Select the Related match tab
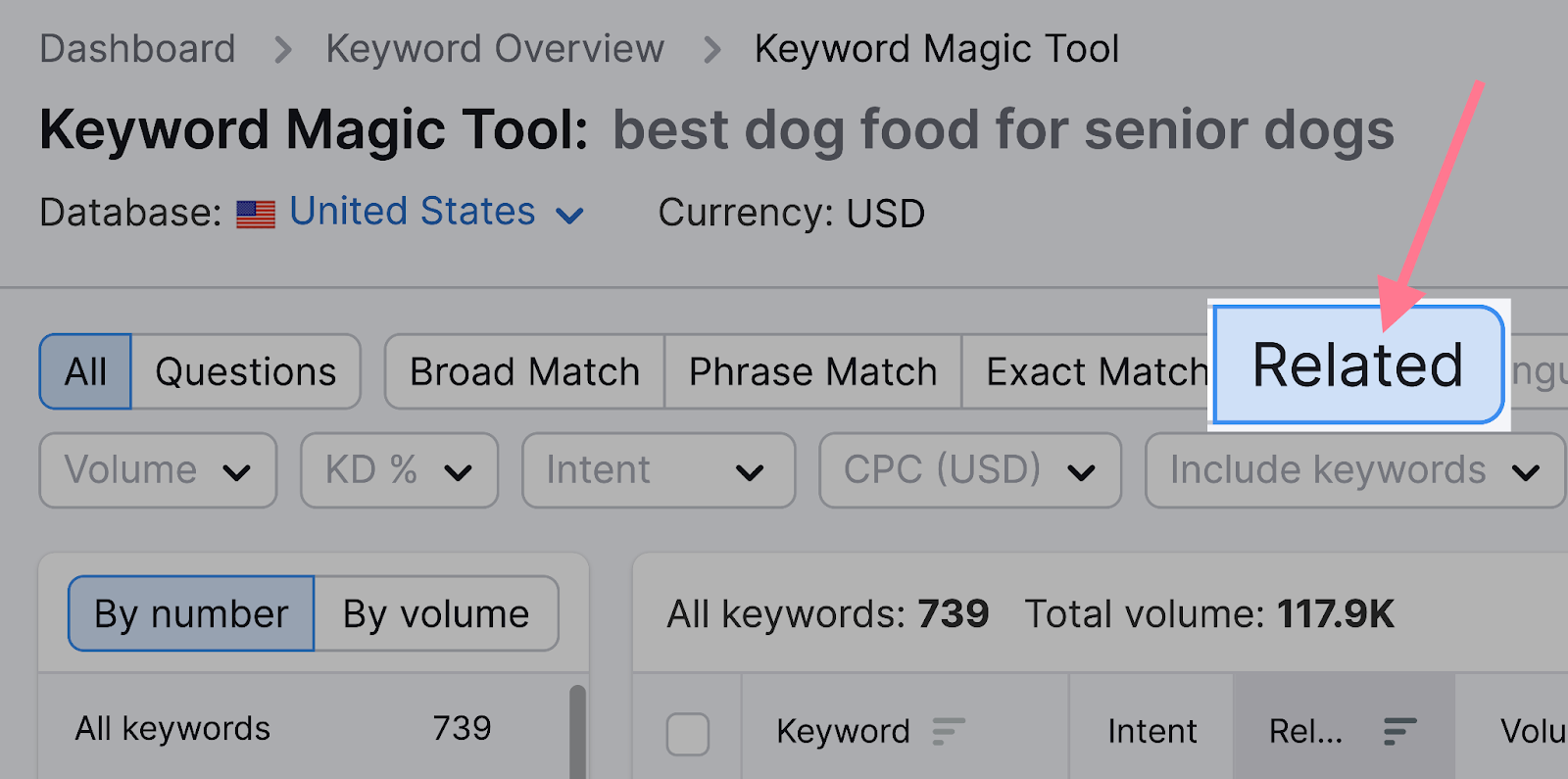The image size is (1568, 779). coord(1358,365)
